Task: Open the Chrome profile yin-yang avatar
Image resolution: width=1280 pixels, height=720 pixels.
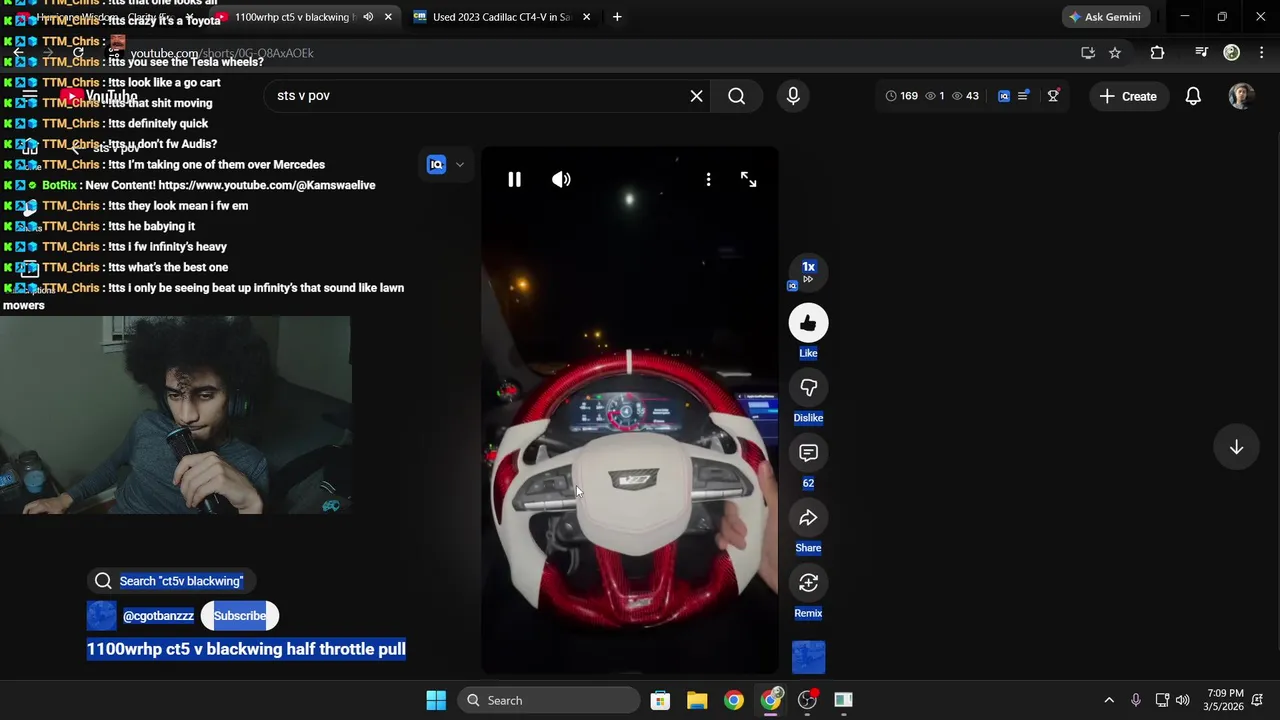Action: [x=1232, y=53]
